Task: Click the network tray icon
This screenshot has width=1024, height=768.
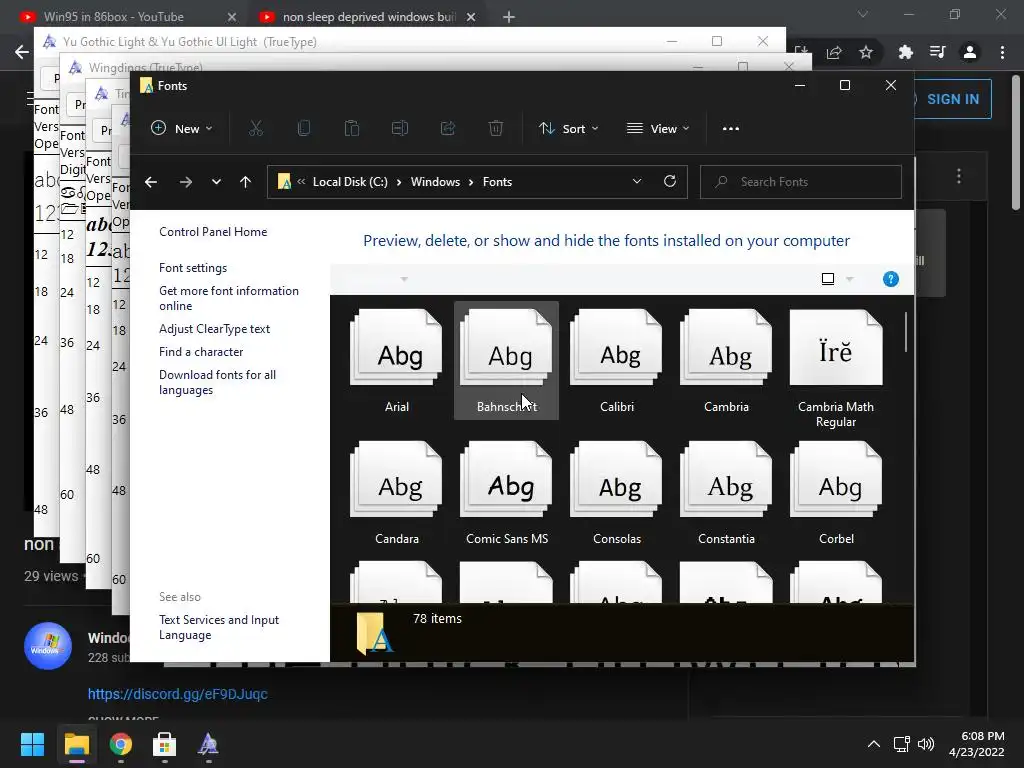Action: pyautogui.click(x=902, y=744)
